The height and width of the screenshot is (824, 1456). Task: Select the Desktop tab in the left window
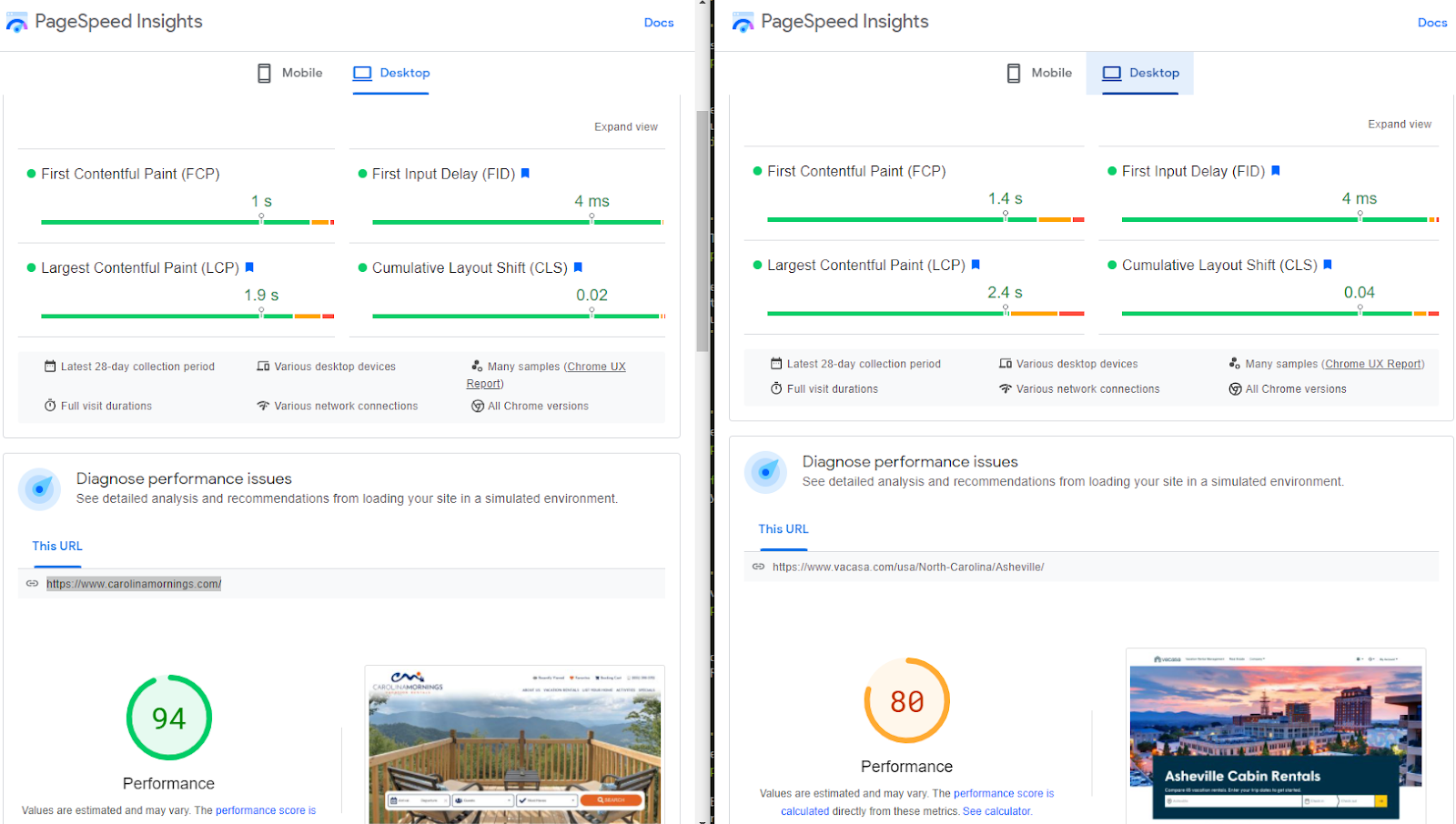pos(391,73)
